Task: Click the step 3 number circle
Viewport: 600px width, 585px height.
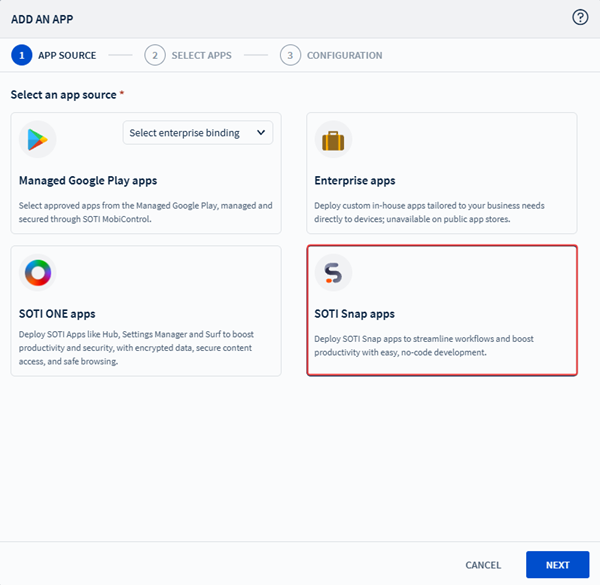Action: (x=290, y=55)
